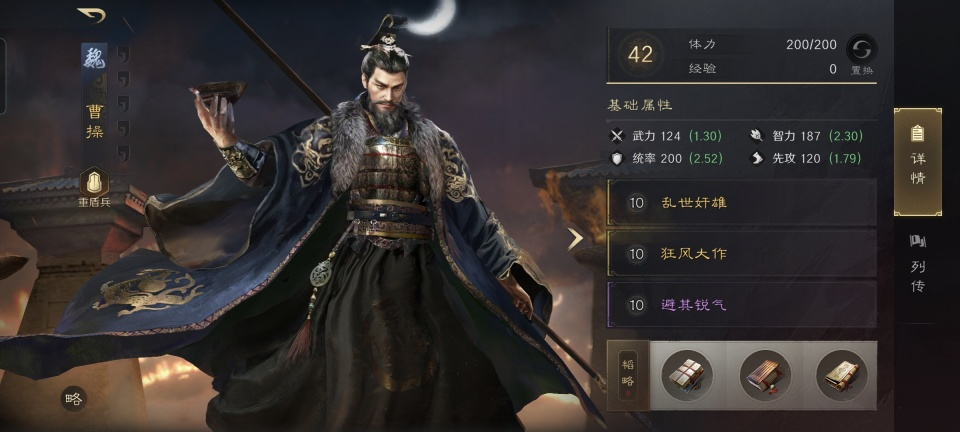Tap the 武力 124 attribute
Image resolution: width=960 pixels, height=432 pixels.
(x=666, y=136)
